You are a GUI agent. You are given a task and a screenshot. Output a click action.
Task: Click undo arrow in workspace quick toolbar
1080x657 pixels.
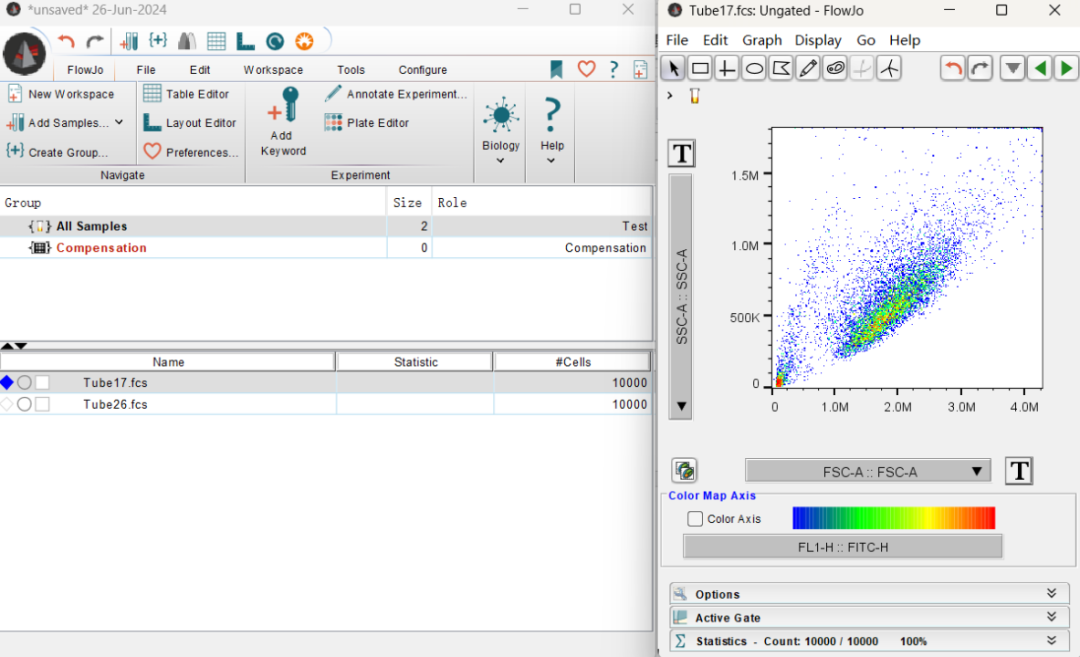(66, 41)
